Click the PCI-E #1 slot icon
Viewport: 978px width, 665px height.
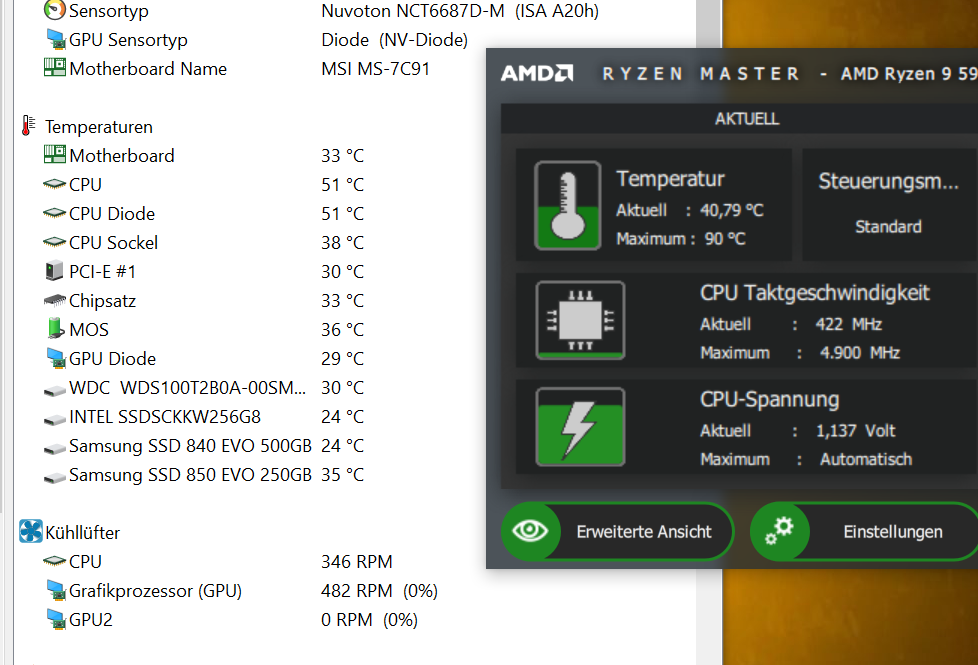55,271
